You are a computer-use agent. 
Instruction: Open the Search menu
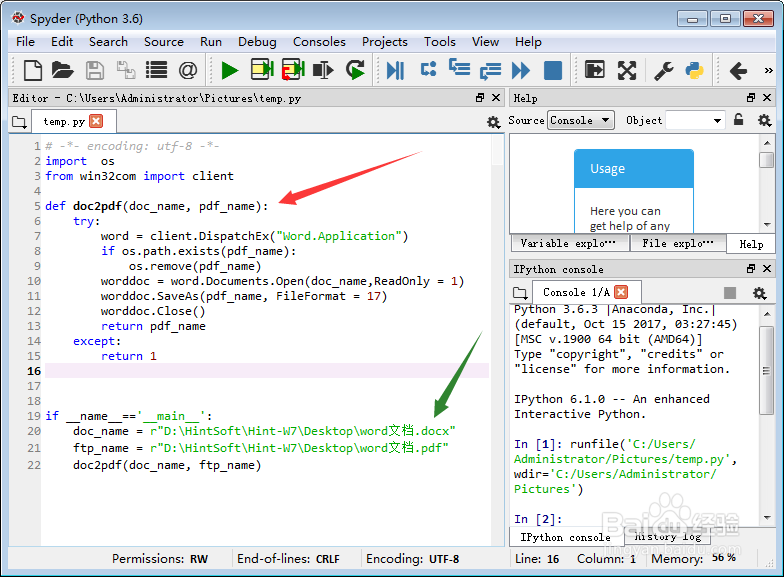pyautogui.click(x=108, y=42)
